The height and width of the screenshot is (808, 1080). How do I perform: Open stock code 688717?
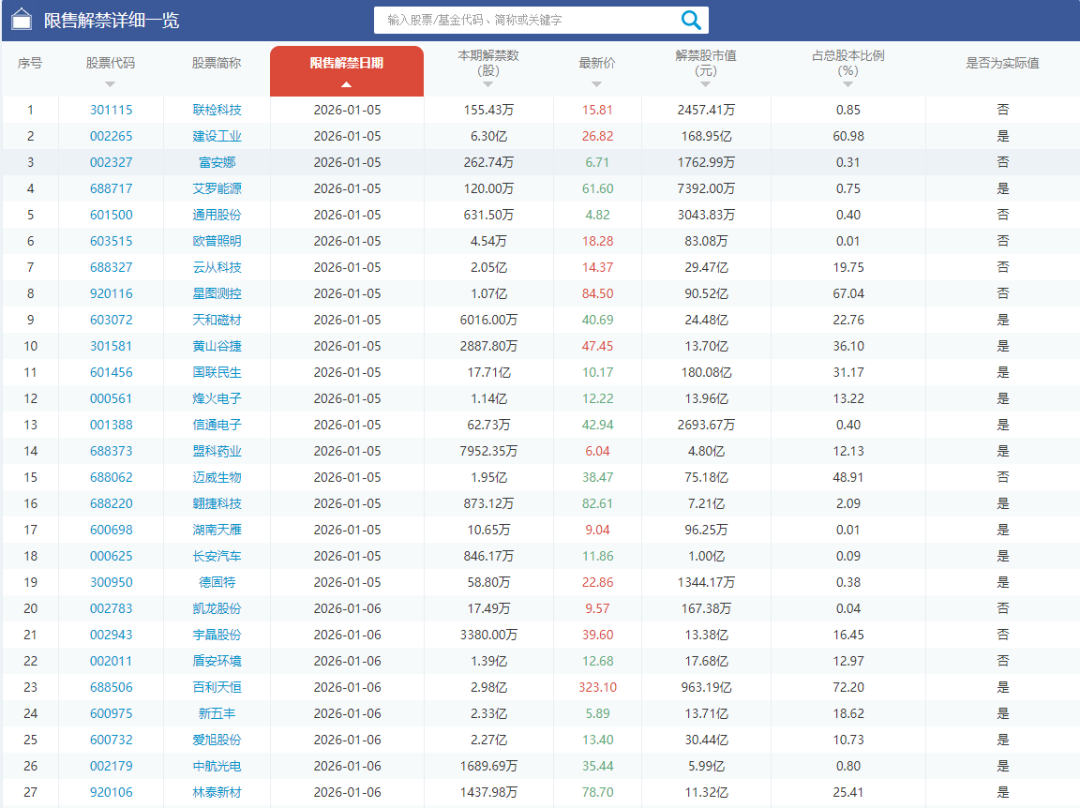[111, 188]
